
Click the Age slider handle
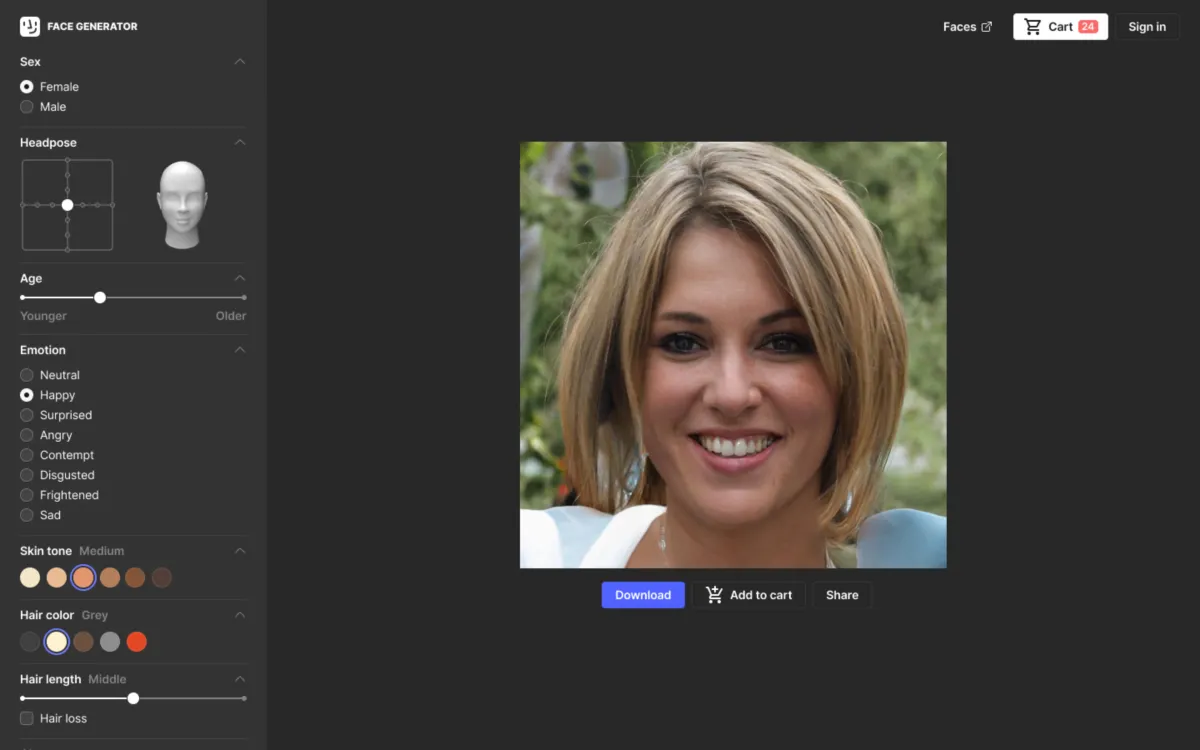[x=100, y=297]
